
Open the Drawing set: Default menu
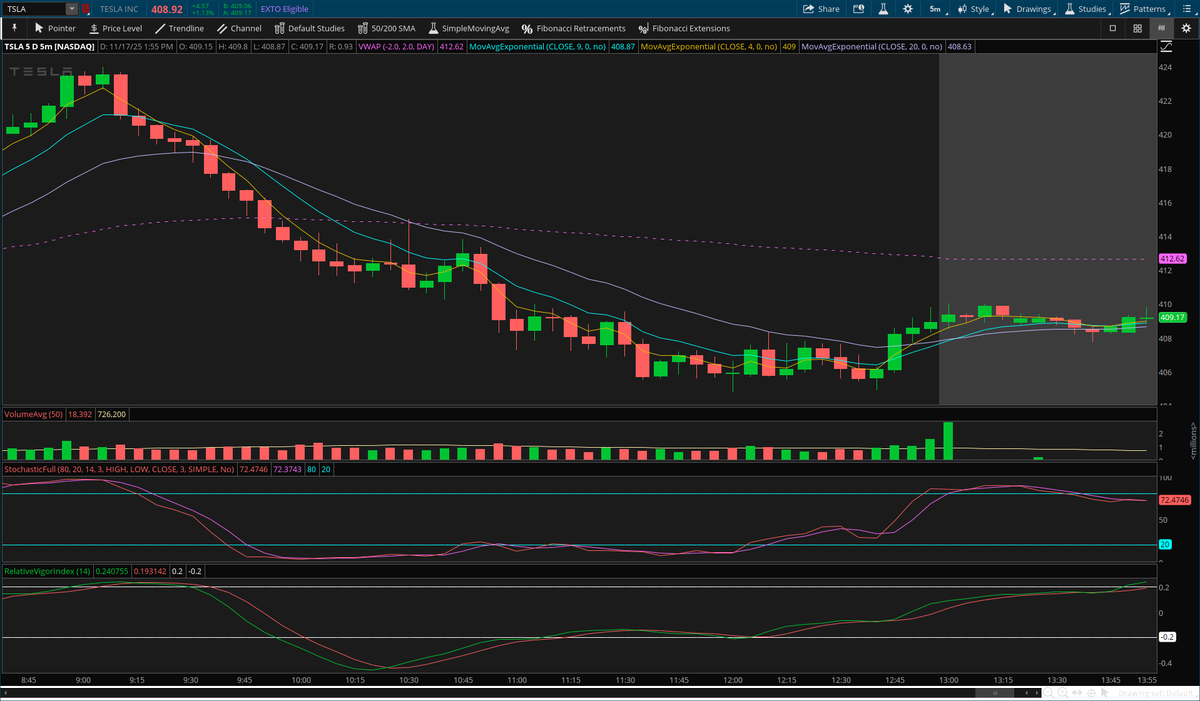[1156, 692]
